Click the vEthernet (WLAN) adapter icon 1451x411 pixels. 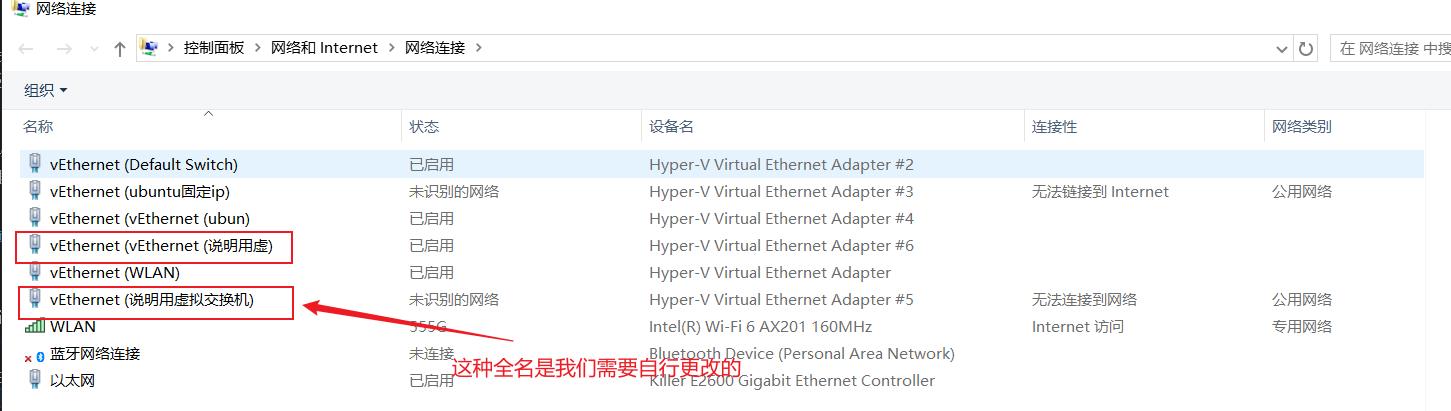click(36, 272)
